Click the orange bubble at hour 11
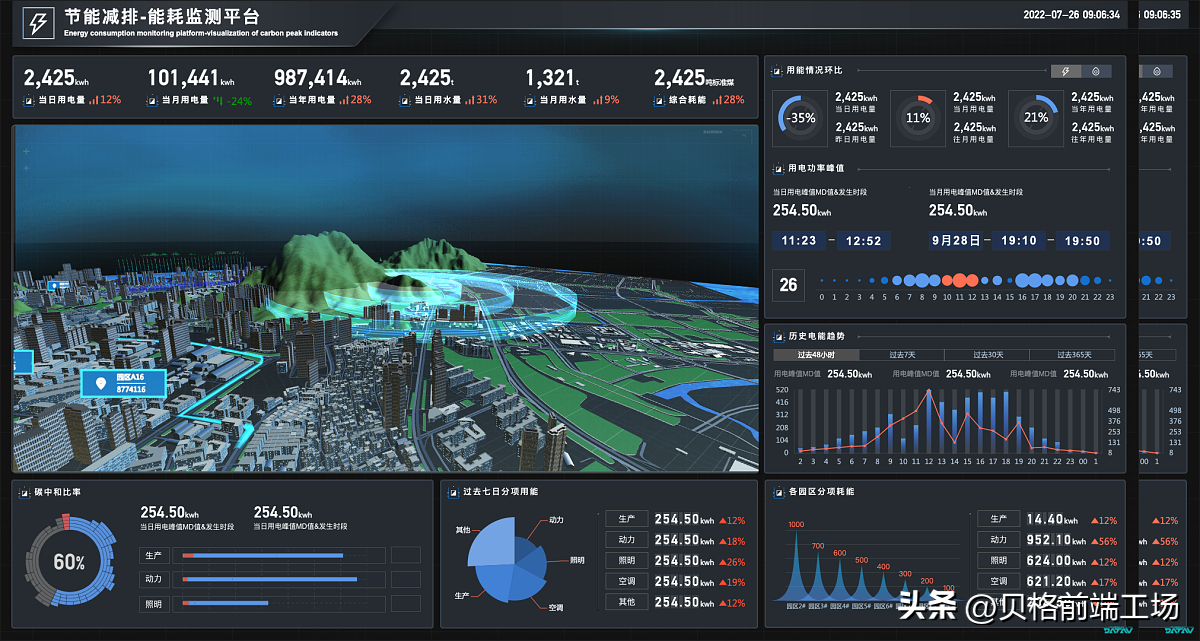The width and height of the screenshot is (1200, 641). [960, 281]
